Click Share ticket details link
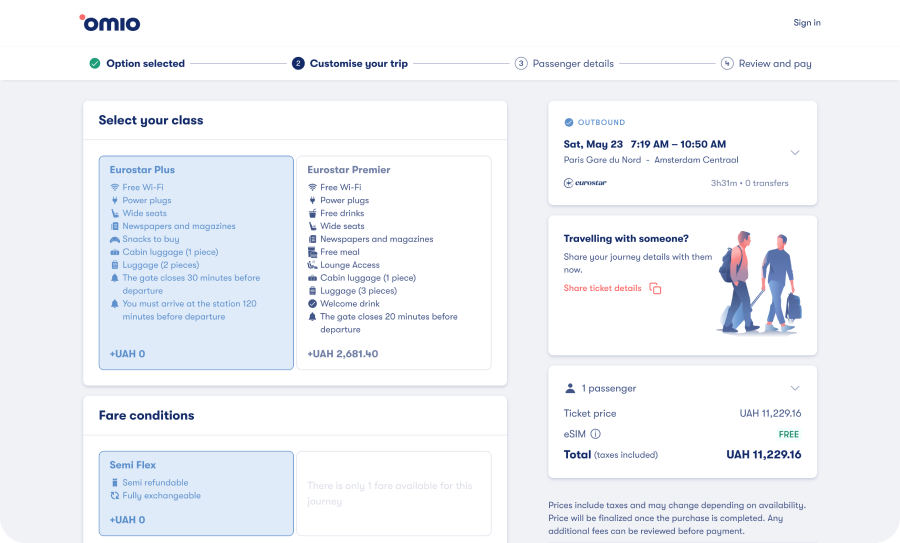This screenshot has height=543, width=900. (x=602, y=288)
